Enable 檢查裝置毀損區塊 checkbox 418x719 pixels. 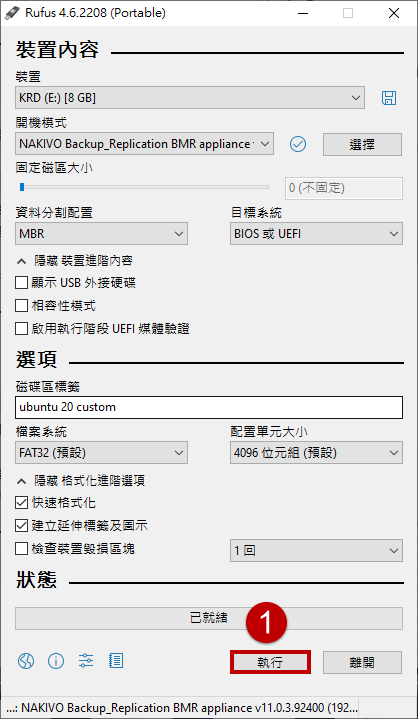click(x=22, y=549)
